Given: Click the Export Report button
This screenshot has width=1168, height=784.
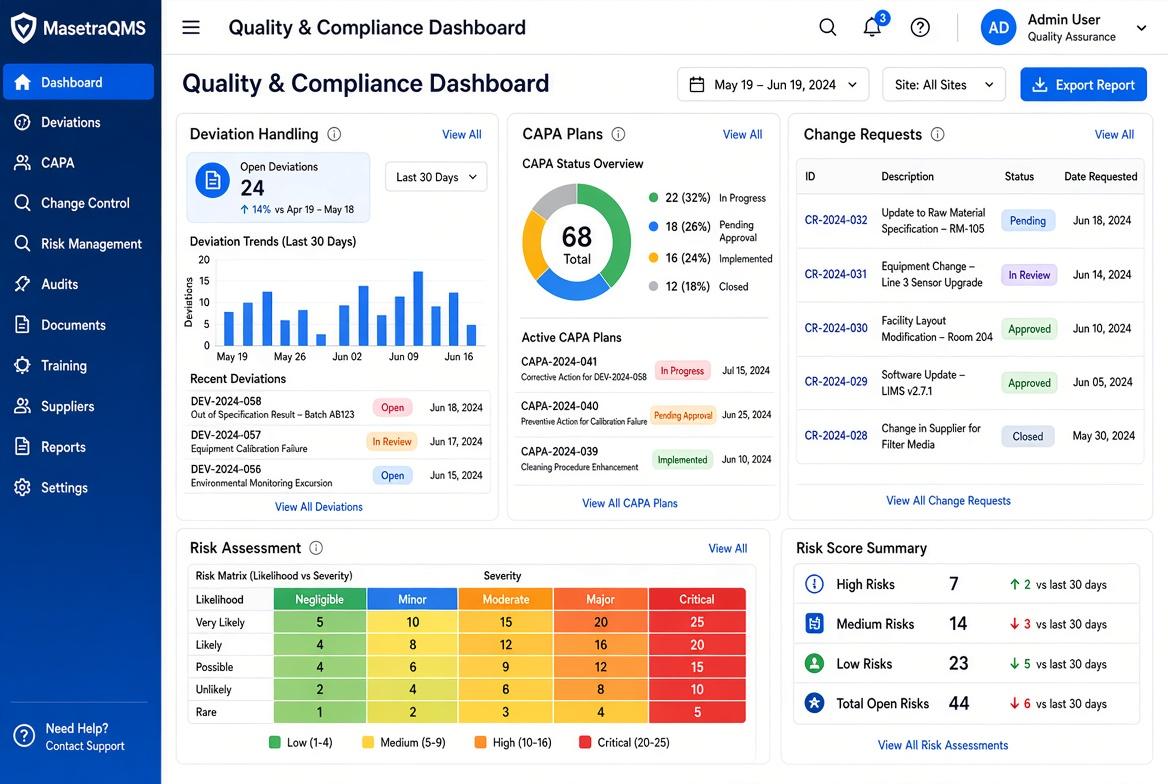Looking at the screenshot, I should pyautogui.click(x=1083, y=85).
